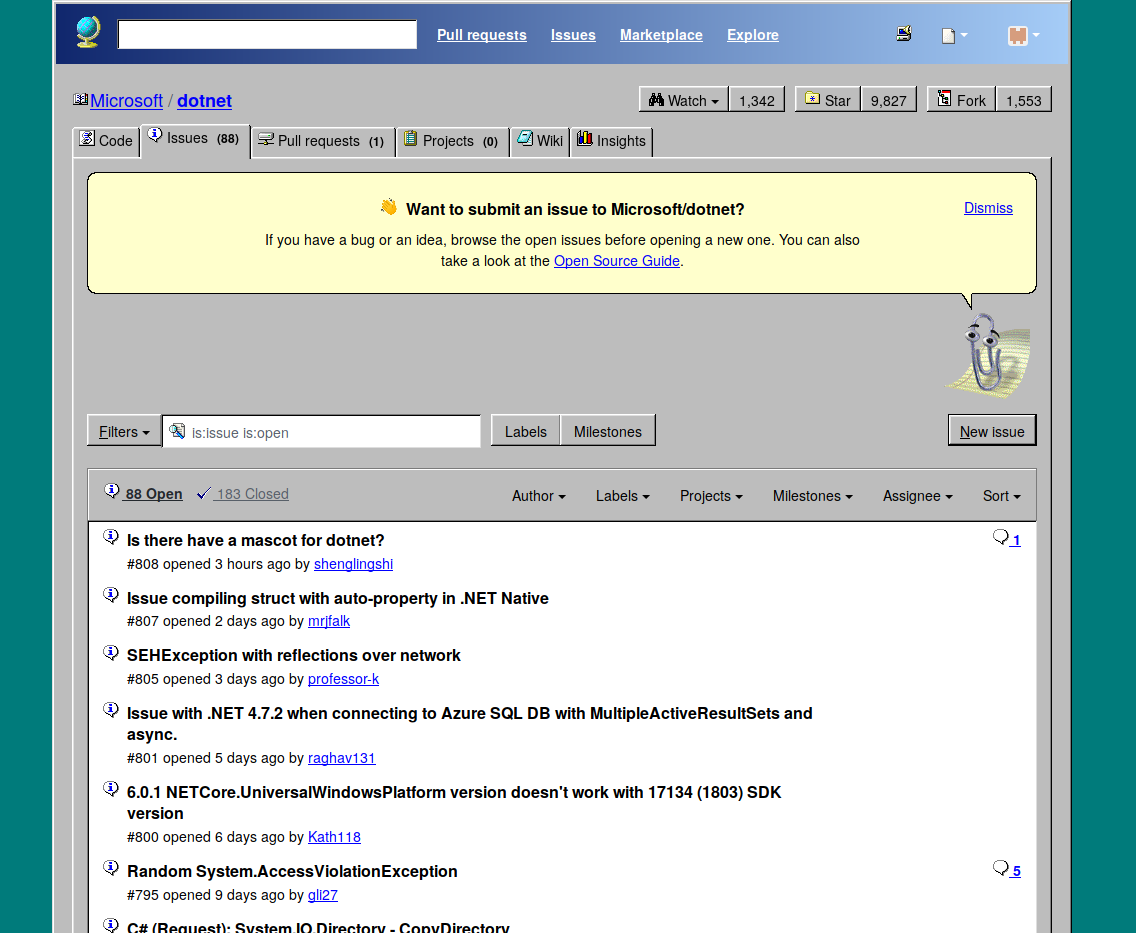View the 9,827 stargazers count
The height and width of the screenshot is (933, 1136).
(x=888, y=100)
